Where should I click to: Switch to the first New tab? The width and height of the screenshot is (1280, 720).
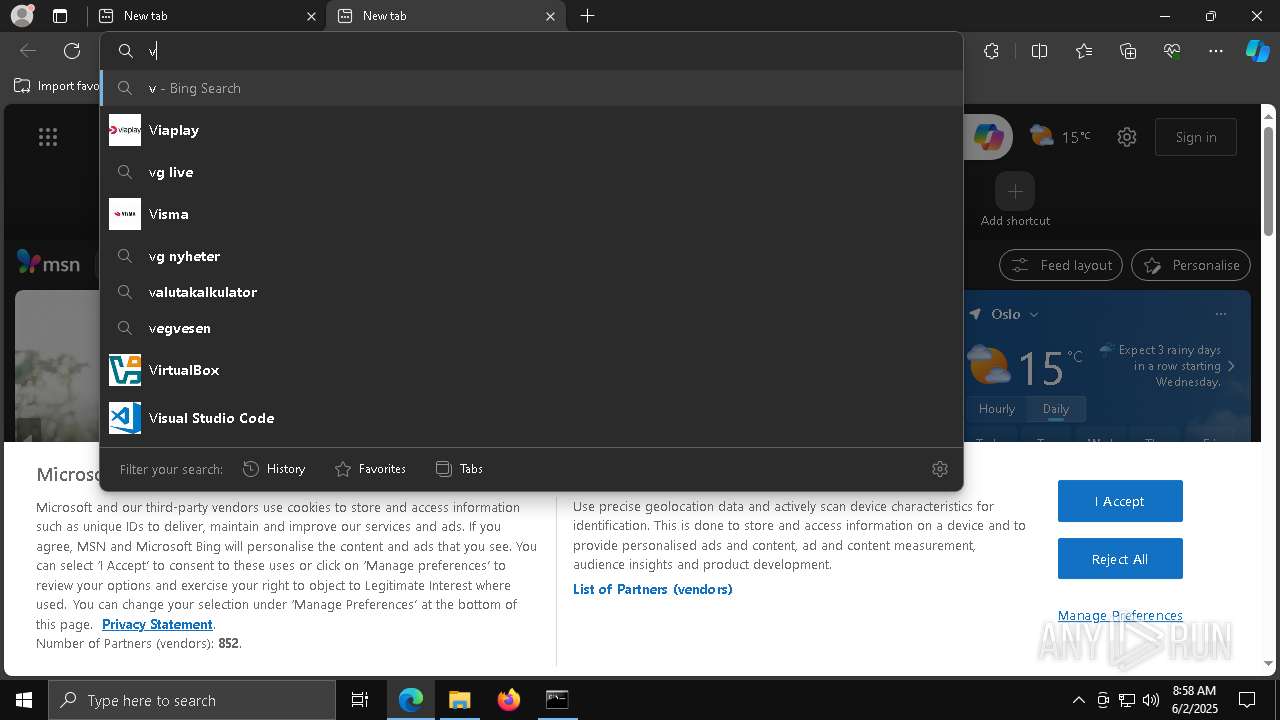[x=205, y=16]
